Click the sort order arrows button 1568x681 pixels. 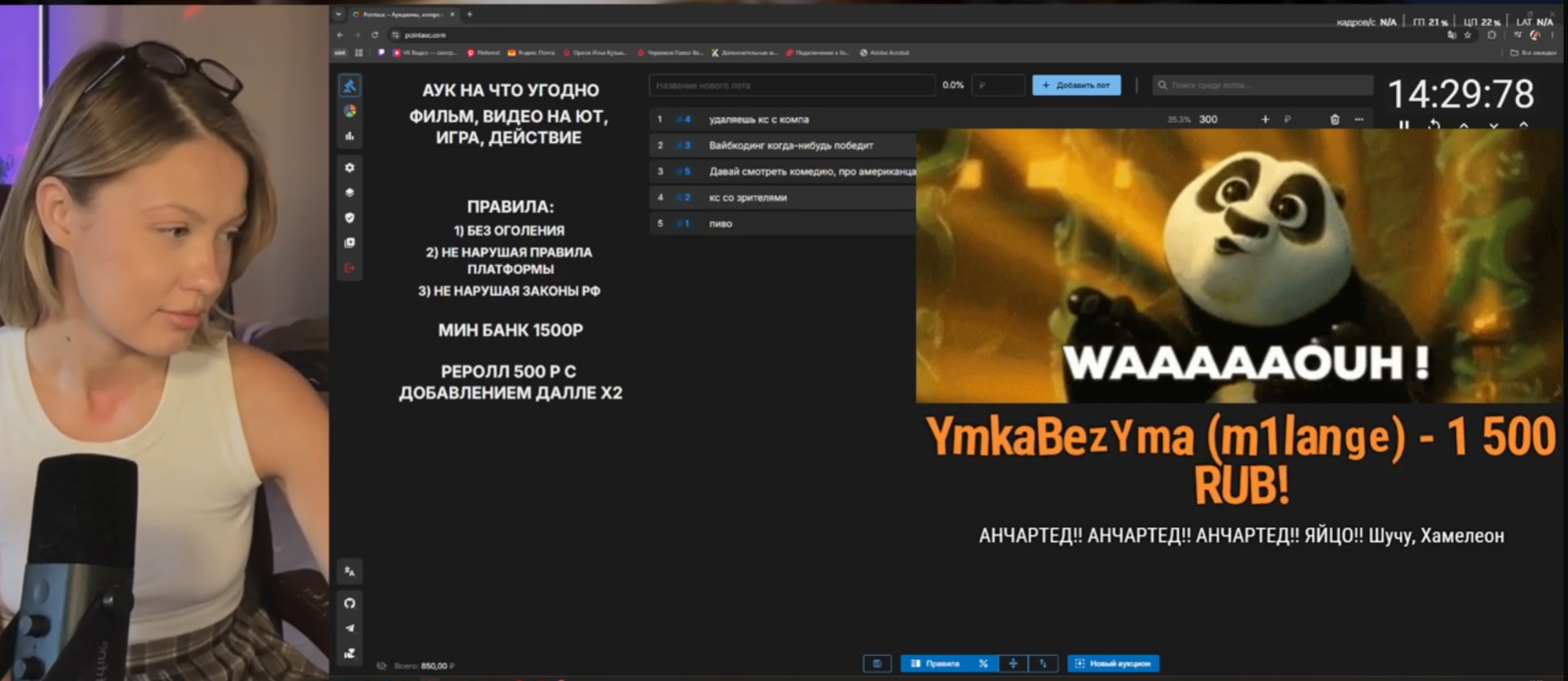(1043, 663)
